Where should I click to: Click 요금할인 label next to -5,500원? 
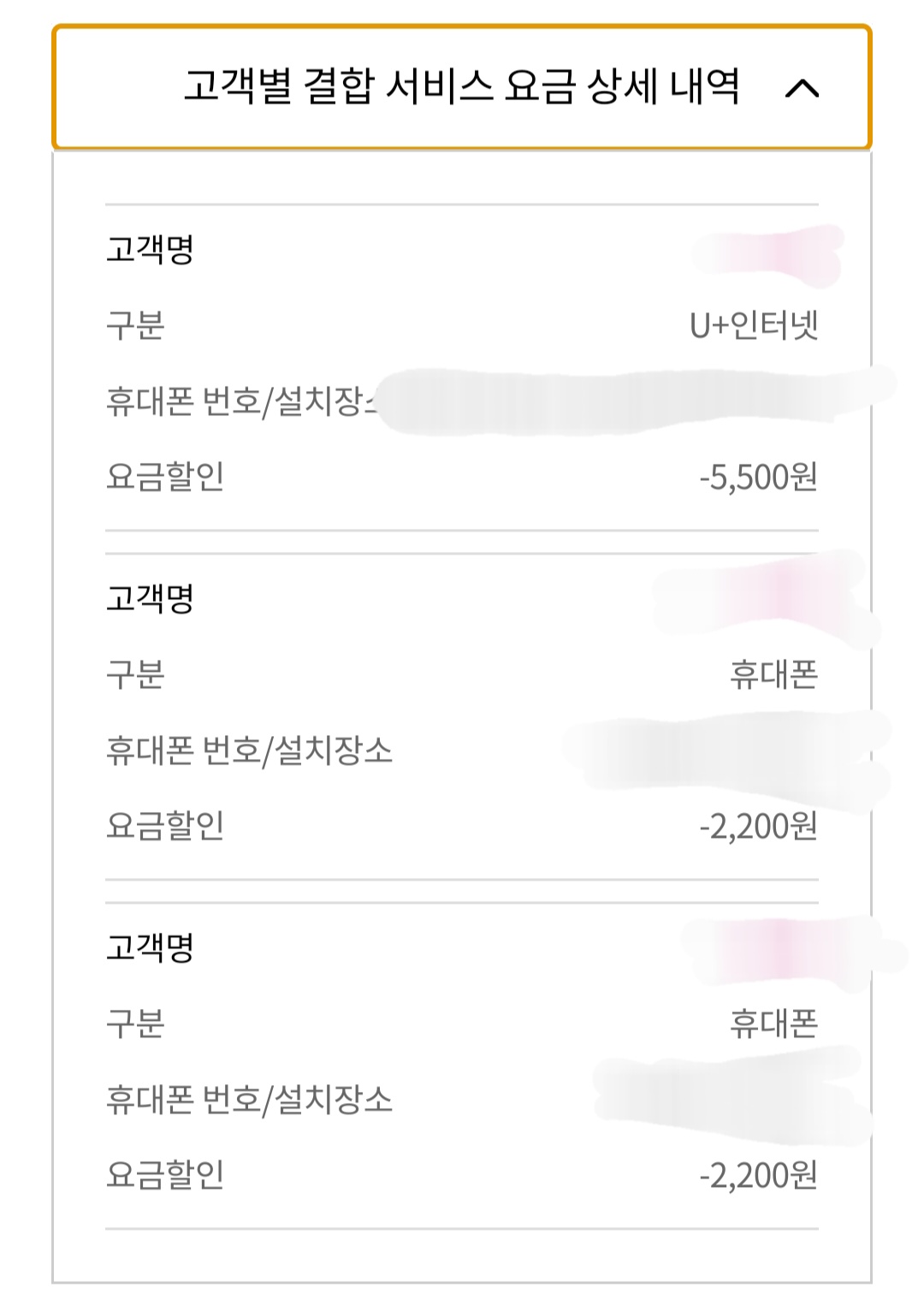pos(165,477)
